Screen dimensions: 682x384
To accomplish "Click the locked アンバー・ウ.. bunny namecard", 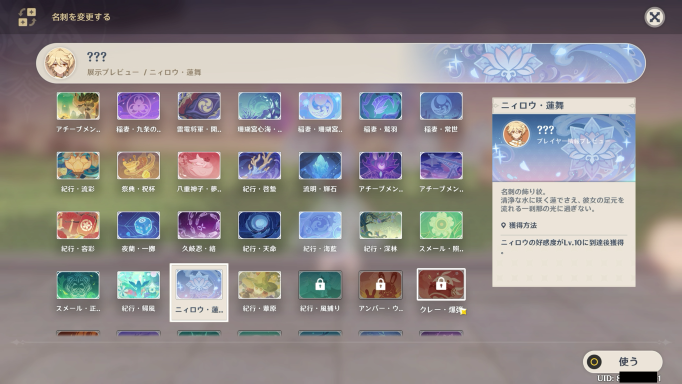I will point(380,285).
